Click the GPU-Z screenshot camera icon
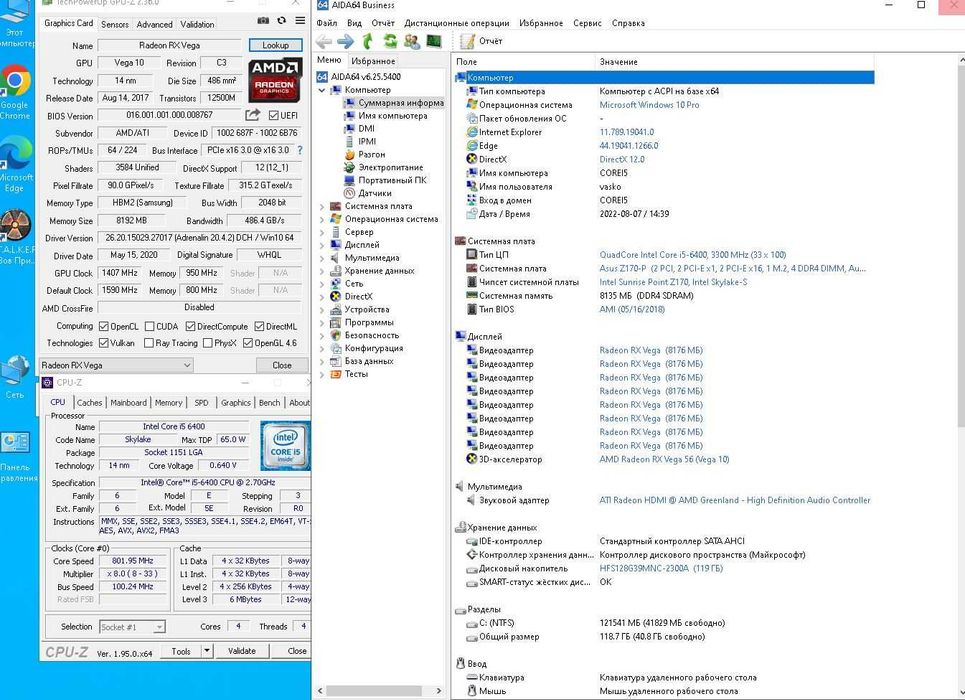The width and height of the screenshot is (965, 700). point(263,21)
